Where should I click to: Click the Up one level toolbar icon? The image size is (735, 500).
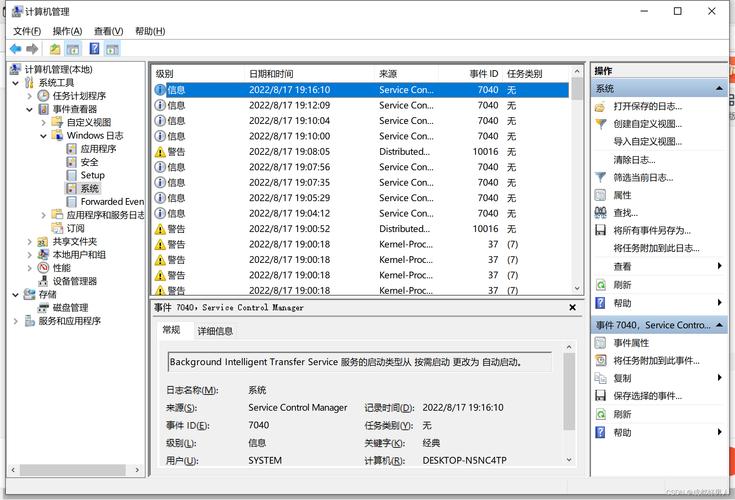coord(55,49)
